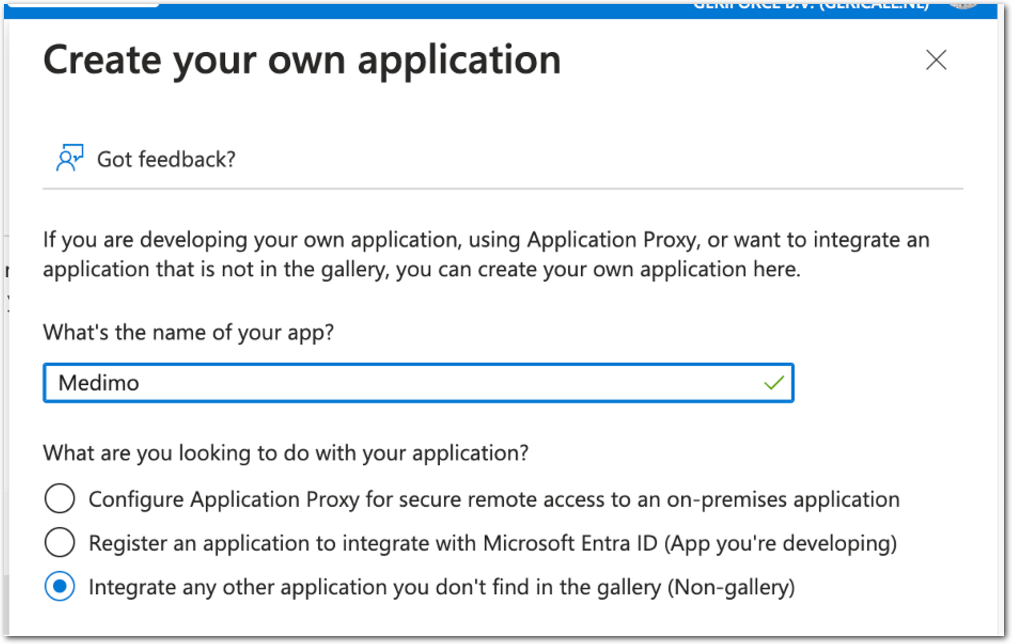Click the tenant name in the top bar
This screenshot has width=1012, height=644.
[810, 5]
